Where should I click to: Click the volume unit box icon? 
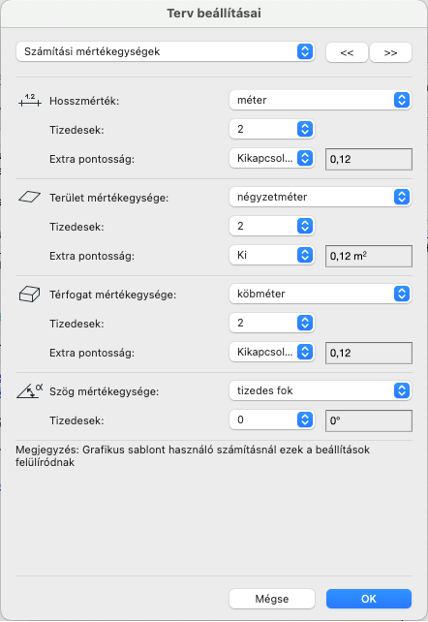pyautogui.click(x=30, y=294)
